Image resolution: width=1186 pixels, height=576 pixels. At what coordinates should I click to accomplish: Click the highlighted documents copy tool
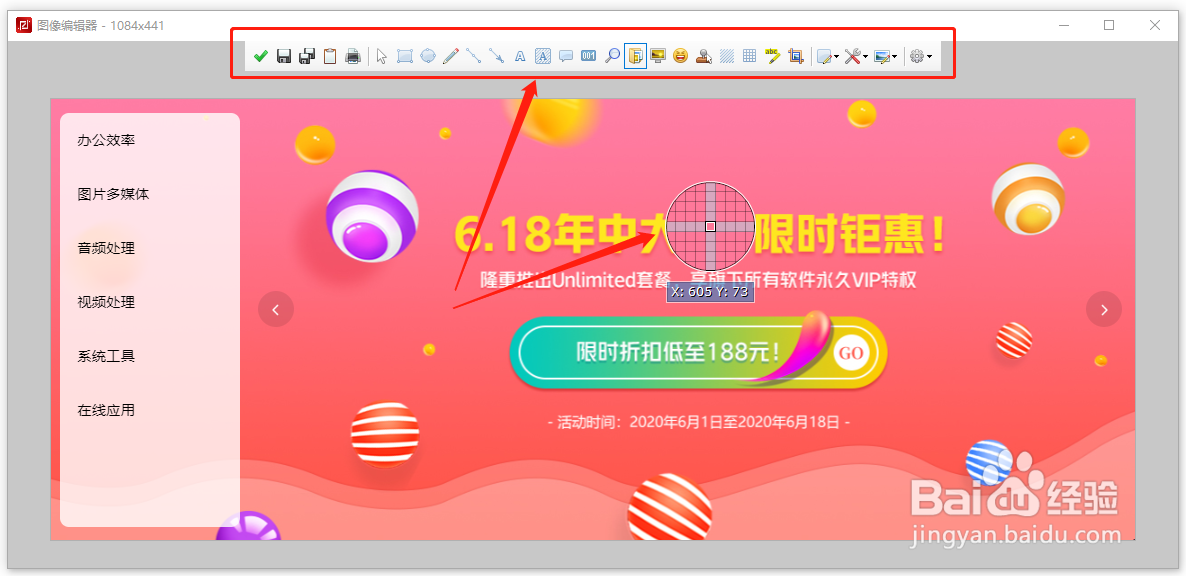coord(635,56)
